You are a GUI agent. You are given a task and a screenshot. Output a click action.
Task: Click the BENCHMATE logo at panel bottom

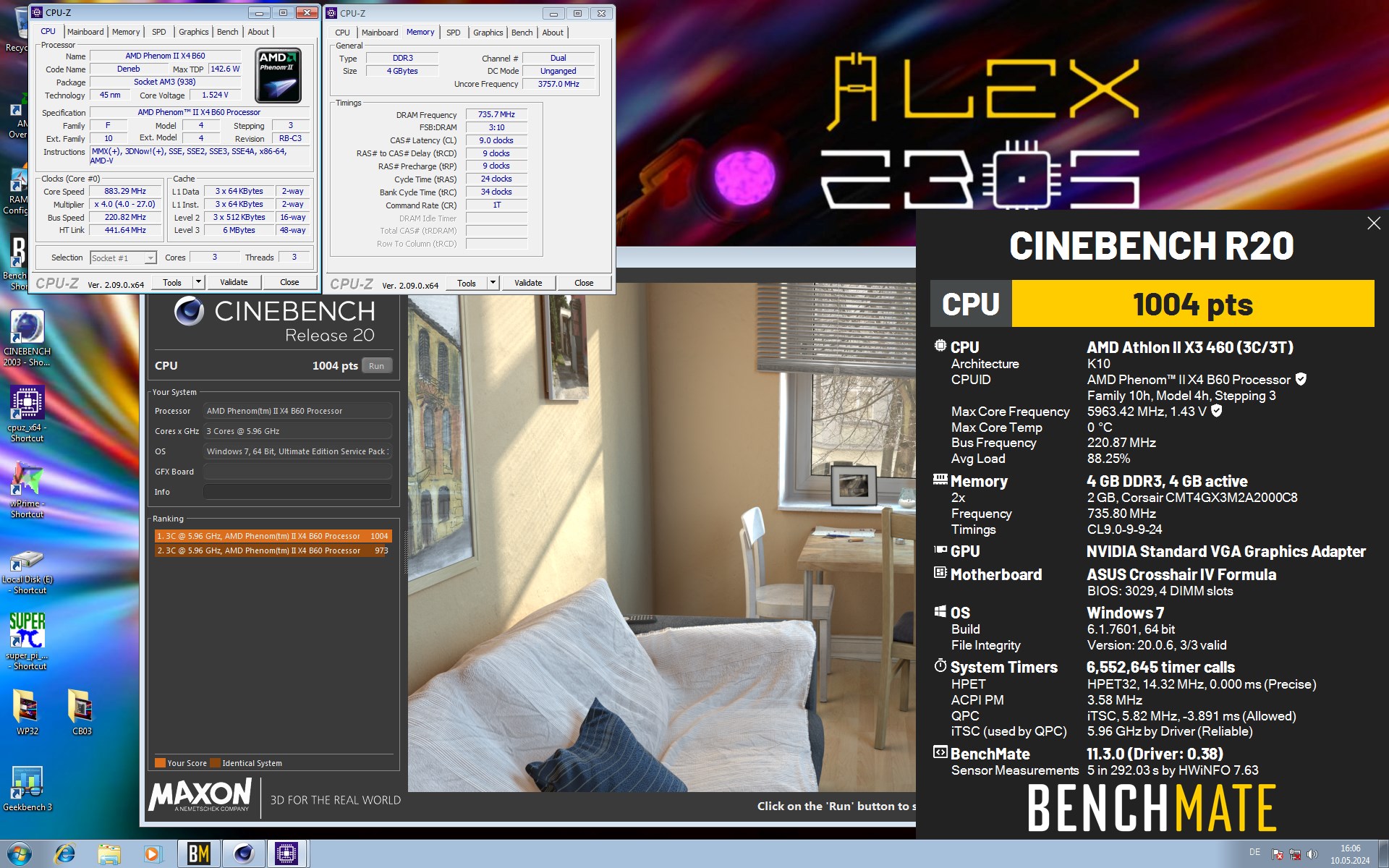(x=1152, y=808)
